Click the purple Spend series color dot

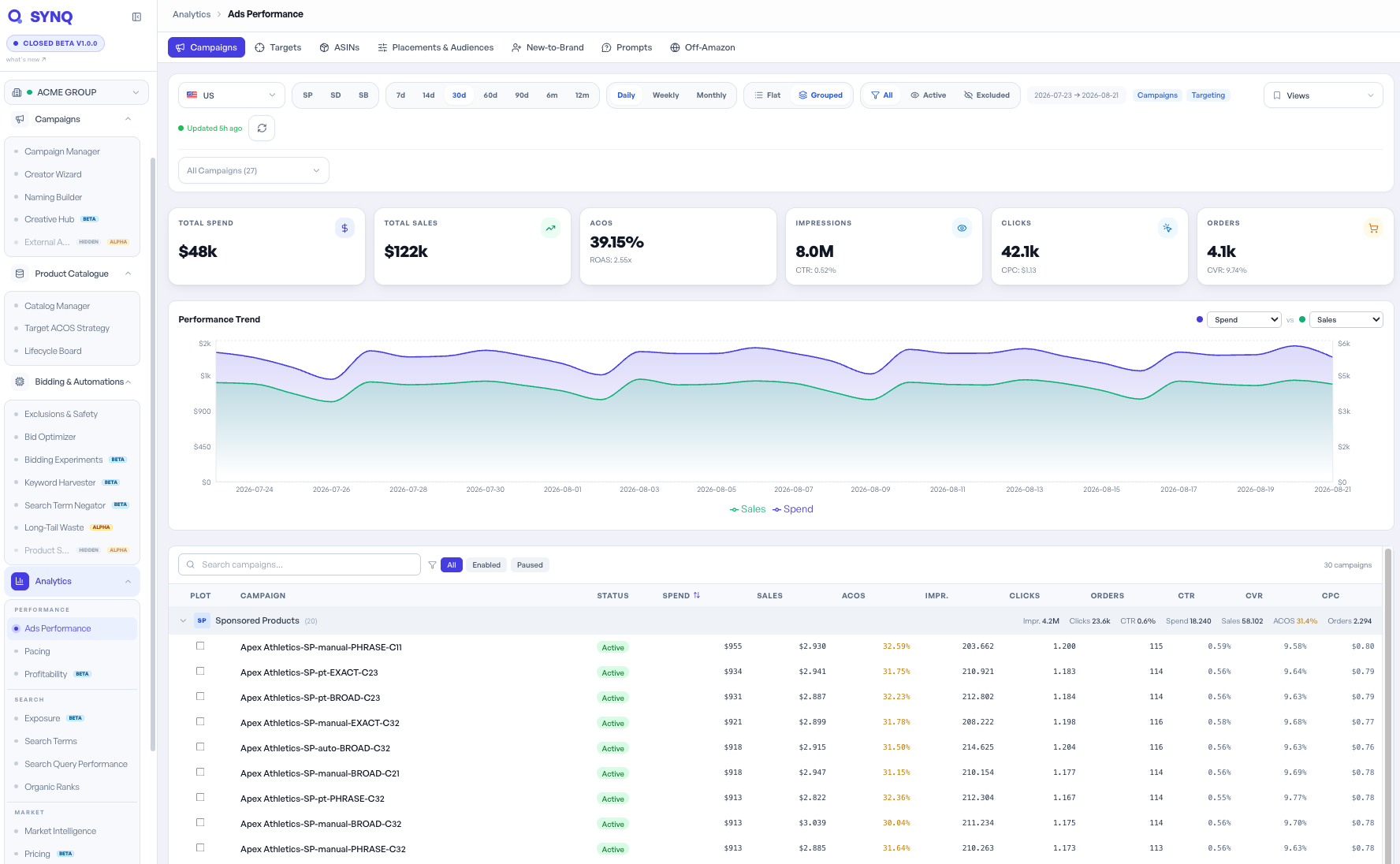pos(1200,319)
